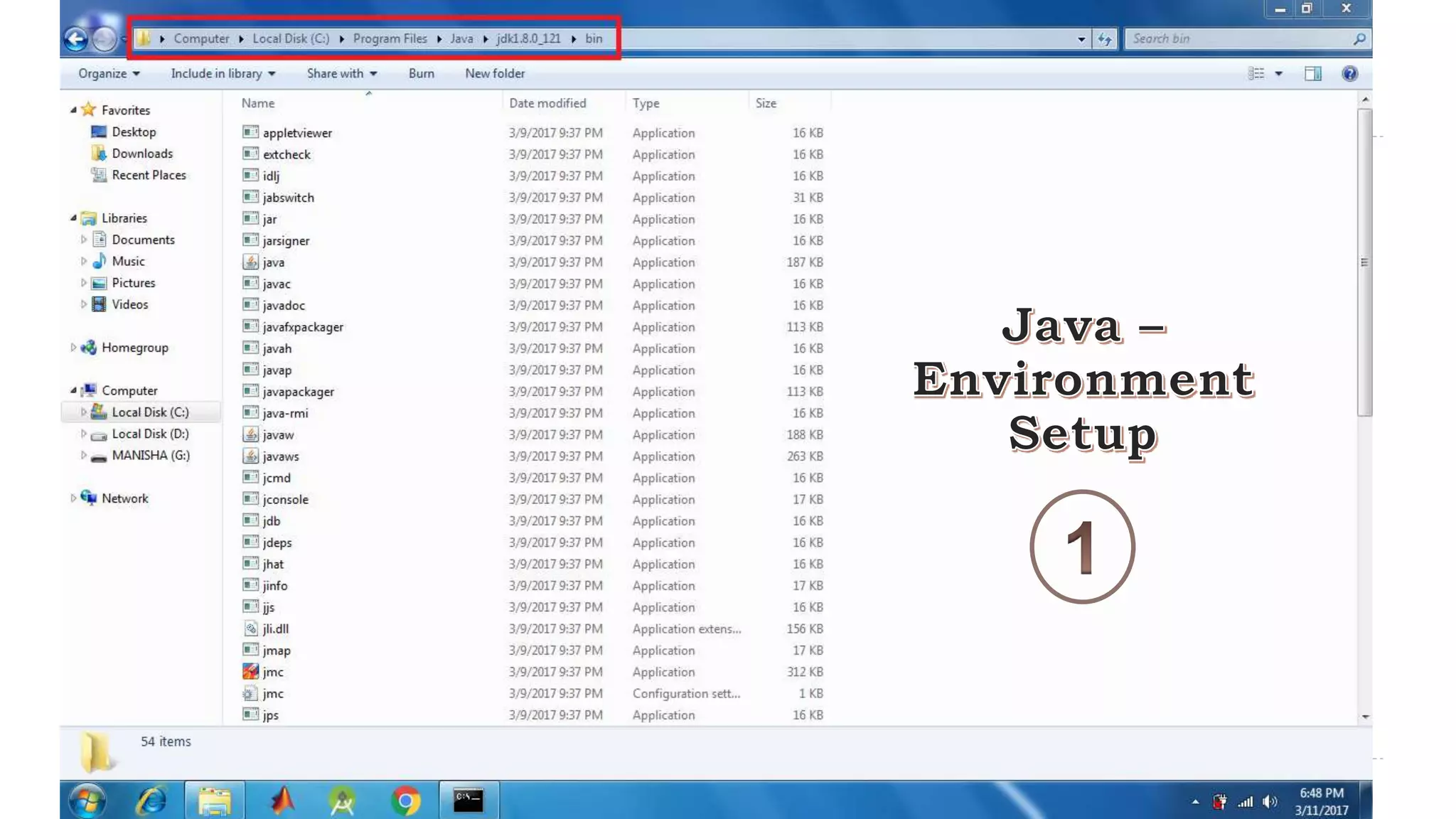The width and height of the screenshot is (1456, 819).
Task: Click in the Search bin field
Action: point(1237,39)
